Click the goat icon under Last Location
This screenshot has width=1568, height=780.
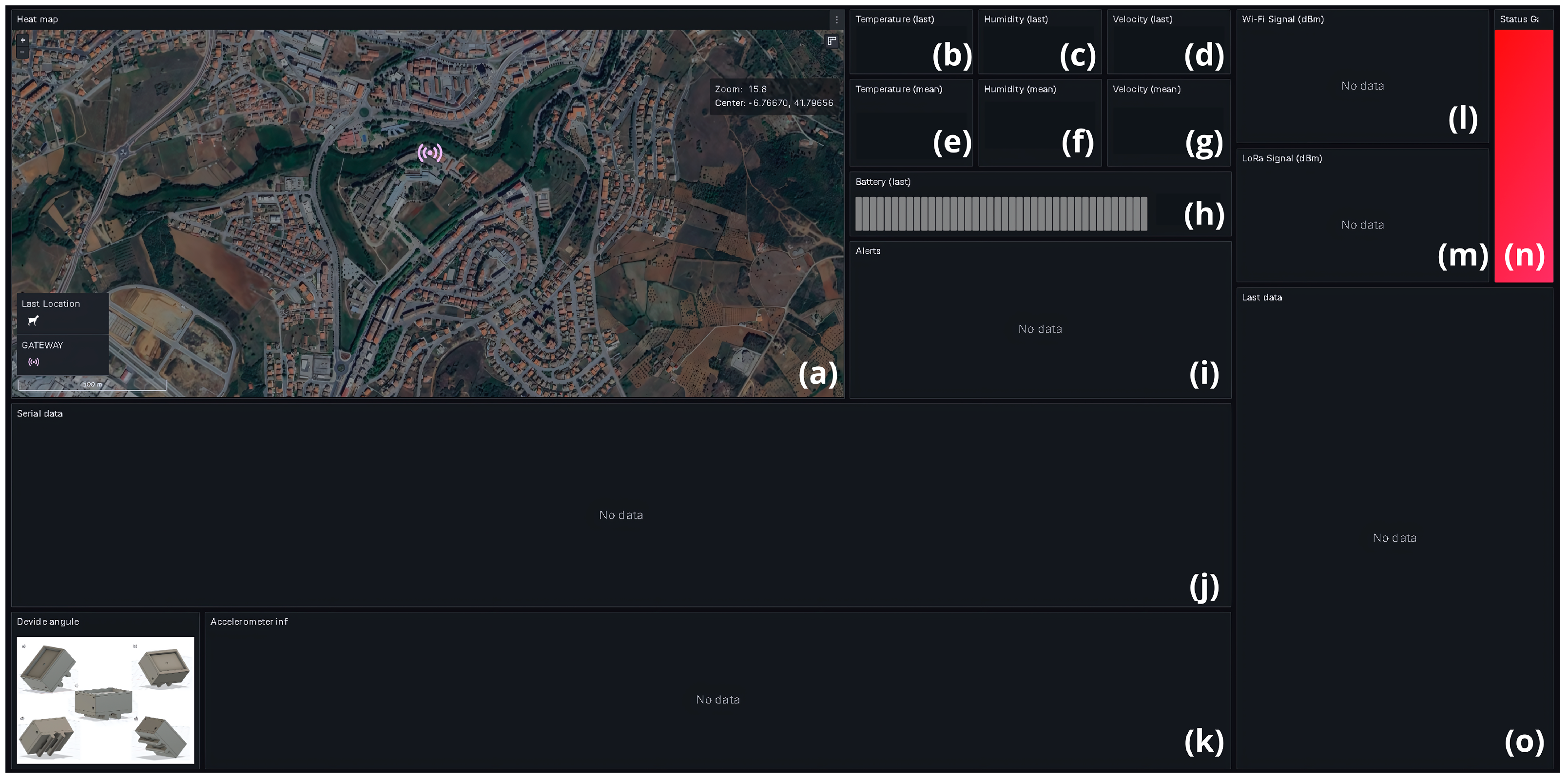point(34,321)
